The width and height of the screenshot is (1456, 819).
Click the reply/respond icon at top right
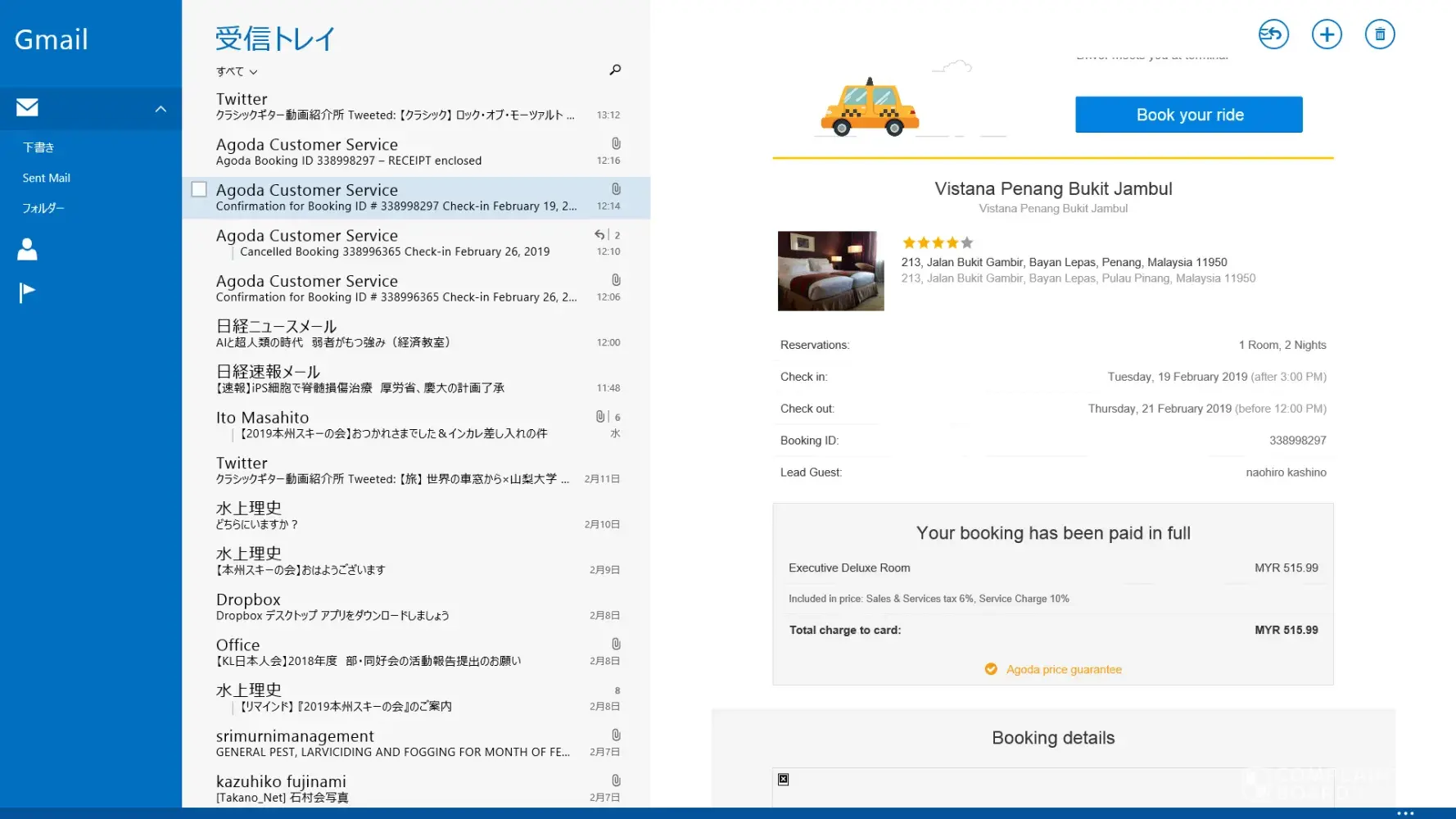pos(1273,34)
